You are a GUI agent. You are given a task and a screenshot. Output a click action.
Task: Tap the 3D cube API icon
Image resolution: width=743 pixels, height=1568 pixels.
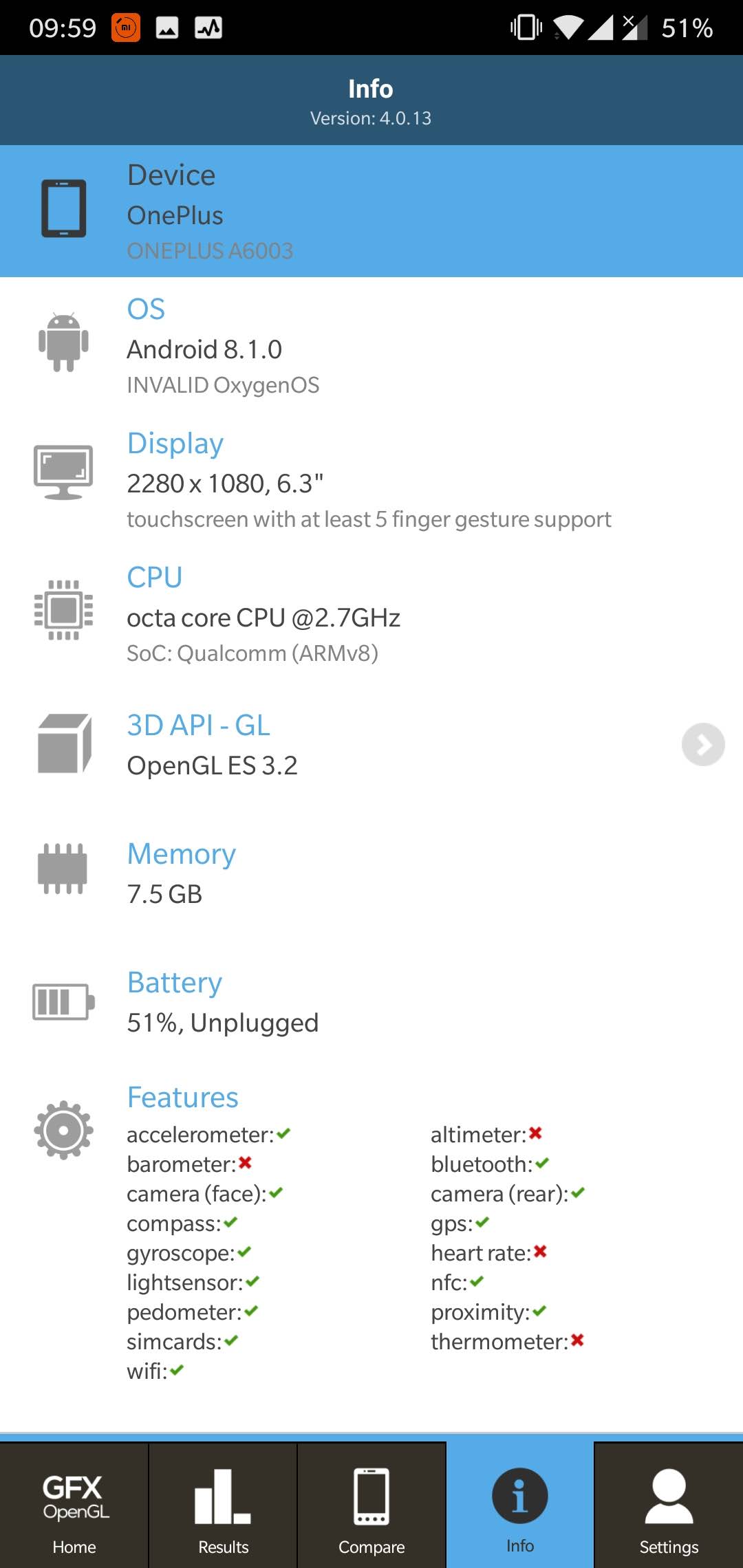[x=64, y=743]
